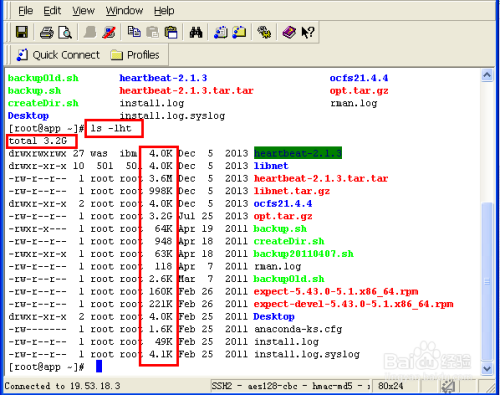Viewport: 500px width, 395px height.
Task: Click 'SSH2 - aes128-cbc - hmac-md5' status text
Action: [x=282, y=386]
